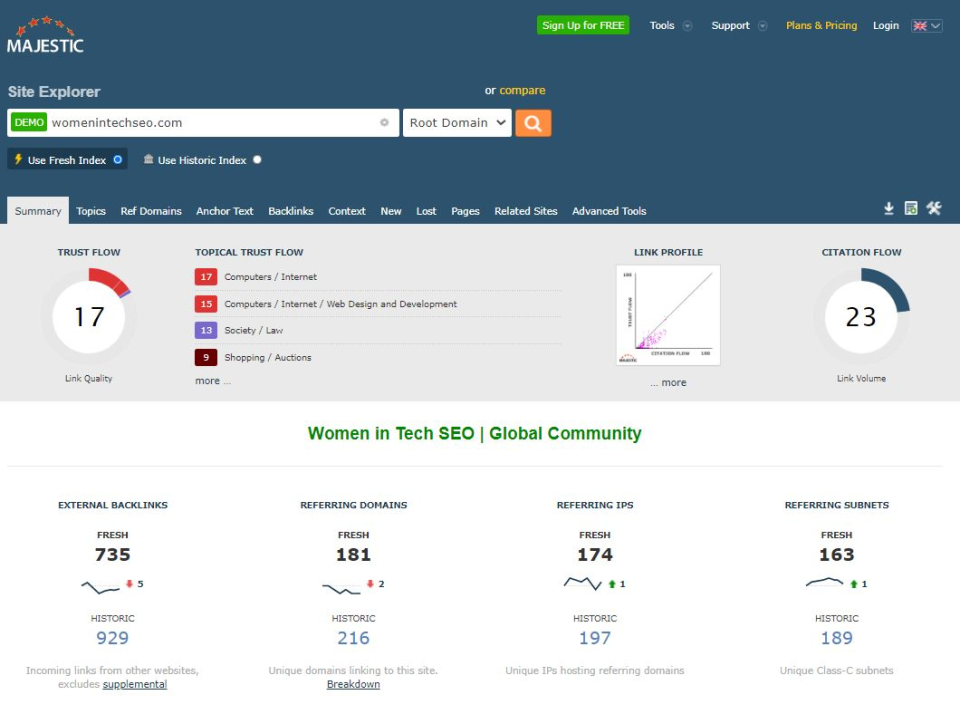
Task: Expand more under Link Profile
Action: pos(668,382)
